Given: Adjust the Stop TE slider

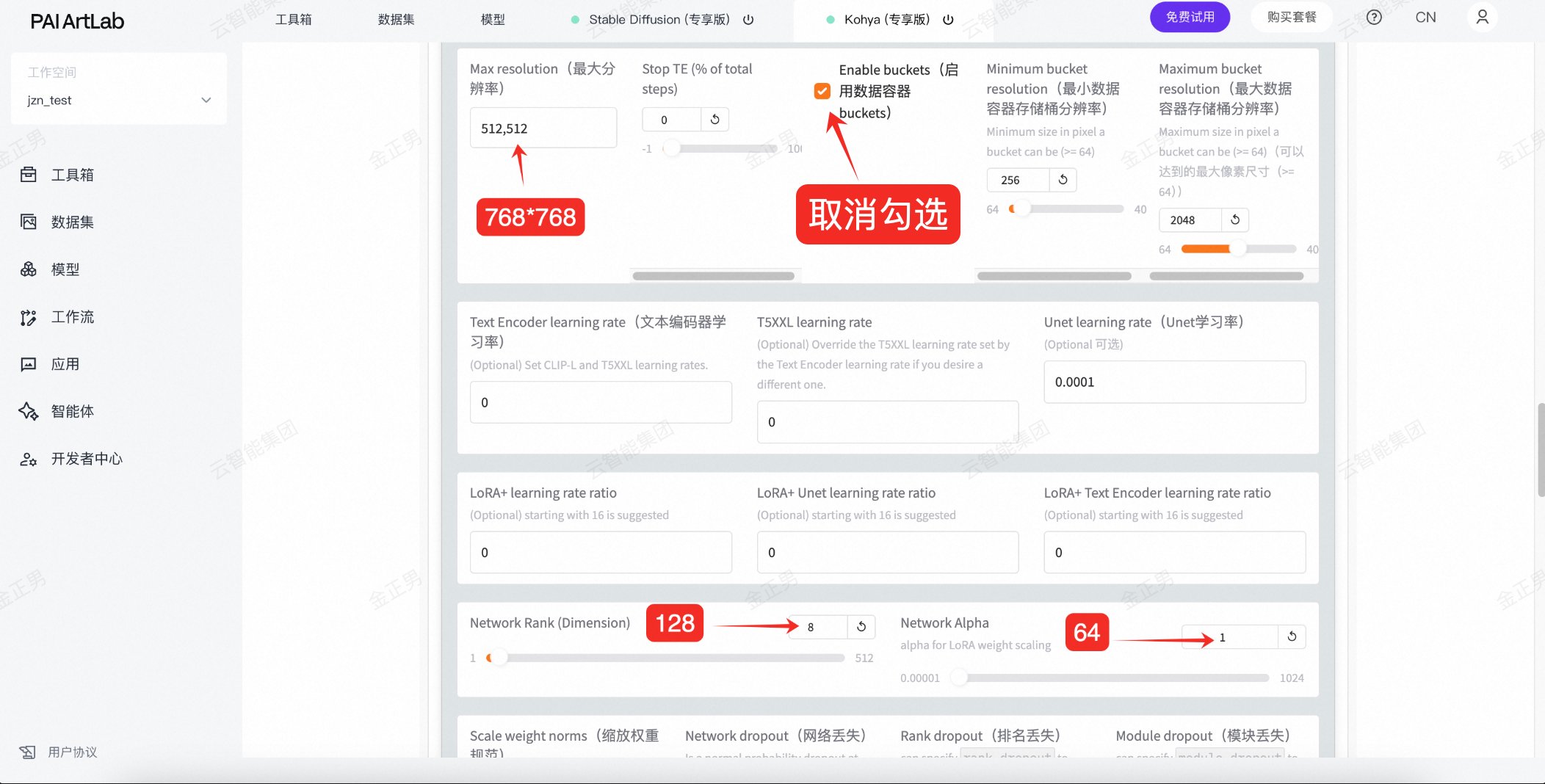Looking at the screenshot, I should pos(720,148).
